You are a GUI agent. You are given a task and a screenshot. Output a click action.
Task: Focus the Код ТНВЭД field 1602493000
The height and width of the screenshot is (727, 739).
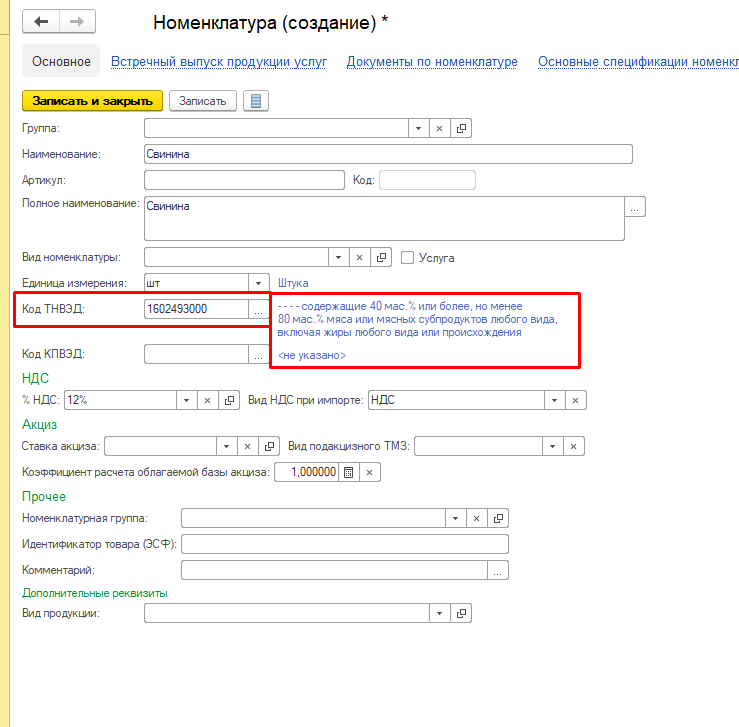pos(197,309)
